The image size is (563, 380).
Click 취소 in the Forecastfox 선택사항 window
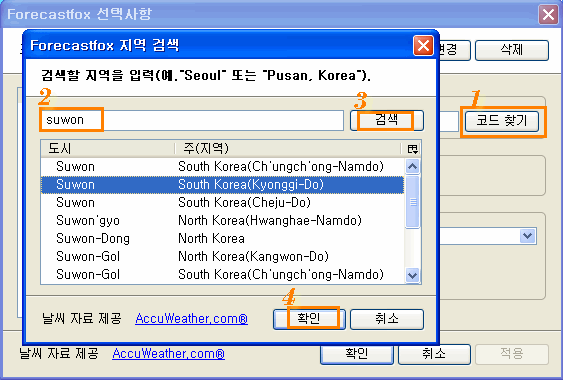tap(434, 354)
